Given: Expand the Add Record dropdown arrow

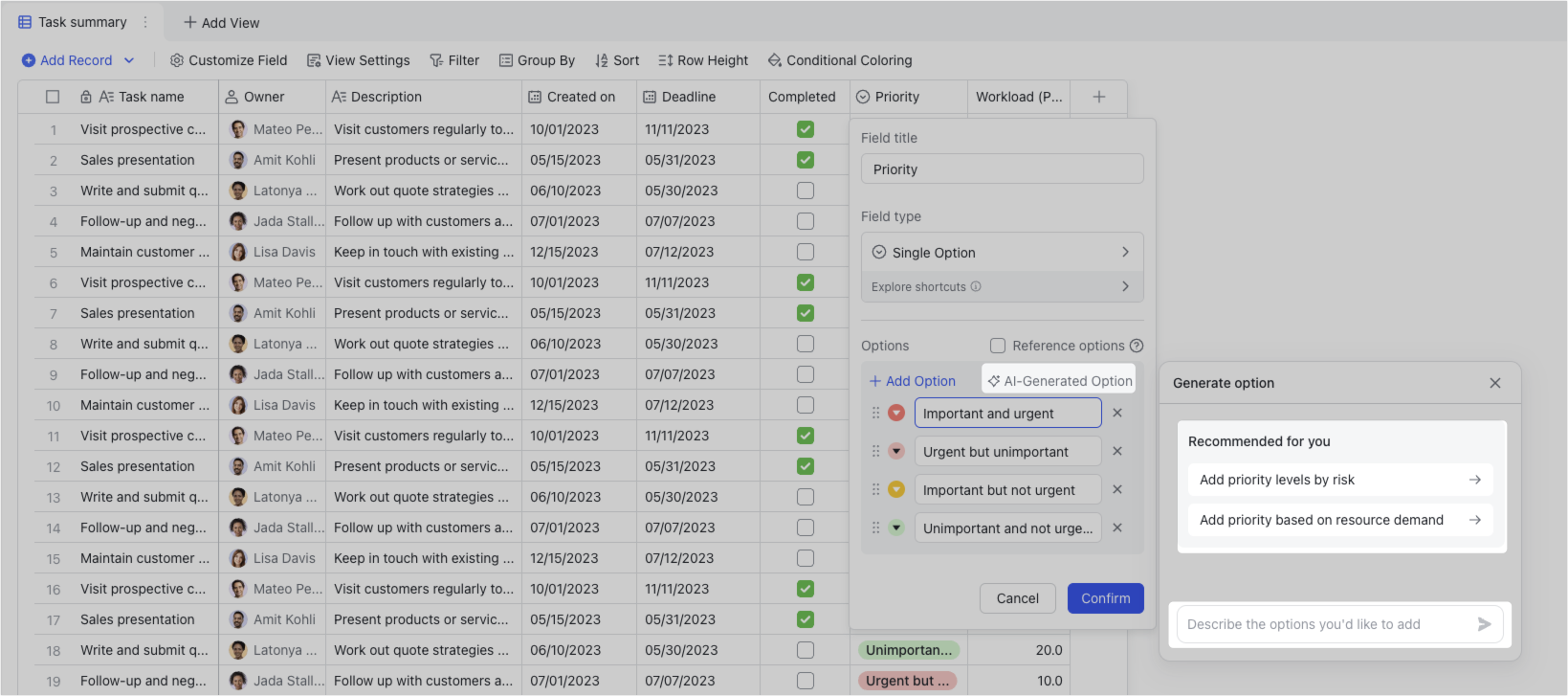Looking at the screenshot, I should click(129, 60).
